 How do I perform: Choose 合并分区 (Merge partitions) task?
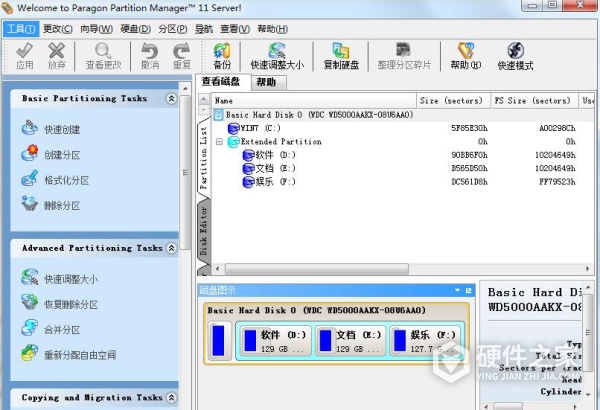pyautogui.click(x=51, y=329)
